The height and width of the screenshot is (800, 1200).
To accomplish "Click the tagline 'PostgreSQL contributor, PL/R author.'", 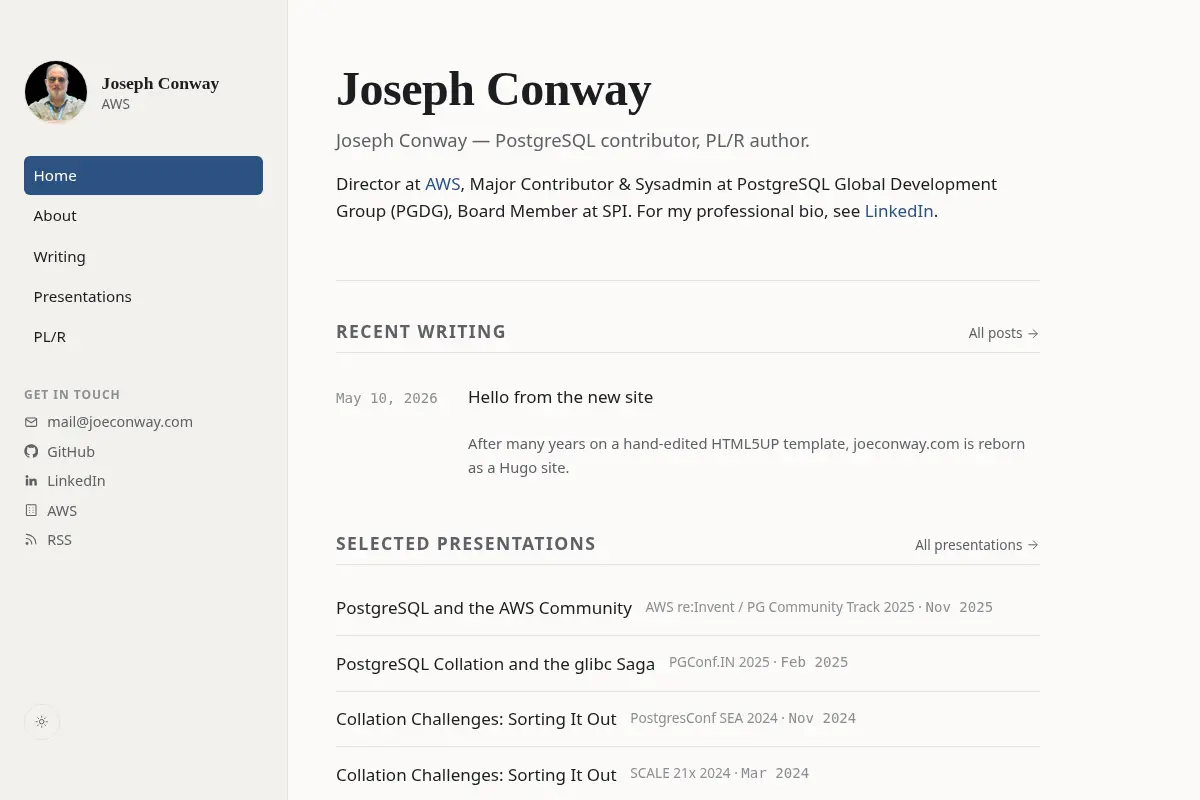I will pyautogui.click(x=652, y=140).
